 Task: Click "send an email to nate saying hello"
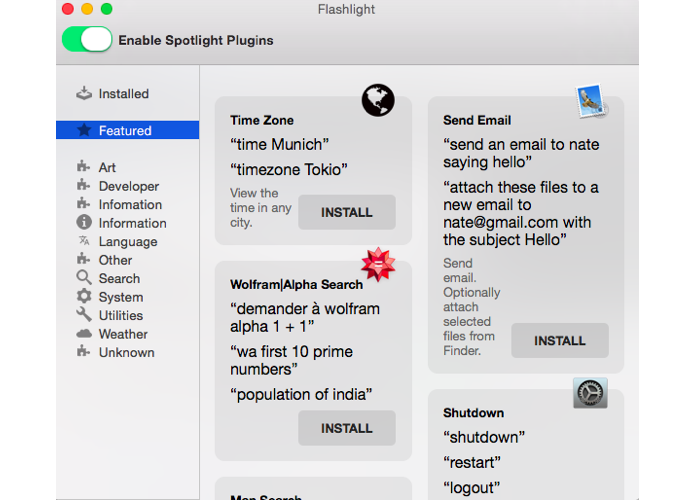[x=521, y=153]
